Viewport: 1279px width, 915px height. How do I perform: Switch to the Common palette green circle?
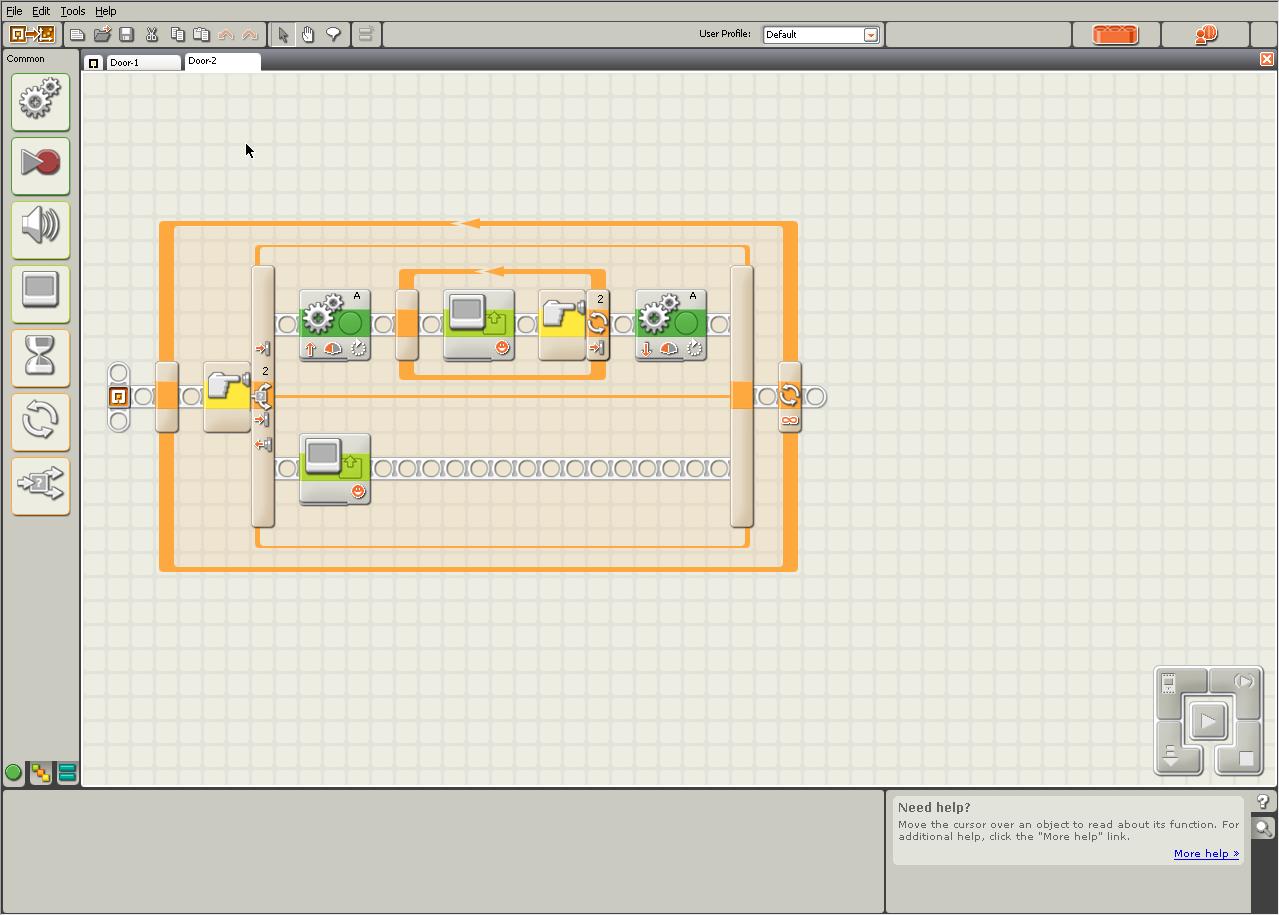[x=14, y=773]
